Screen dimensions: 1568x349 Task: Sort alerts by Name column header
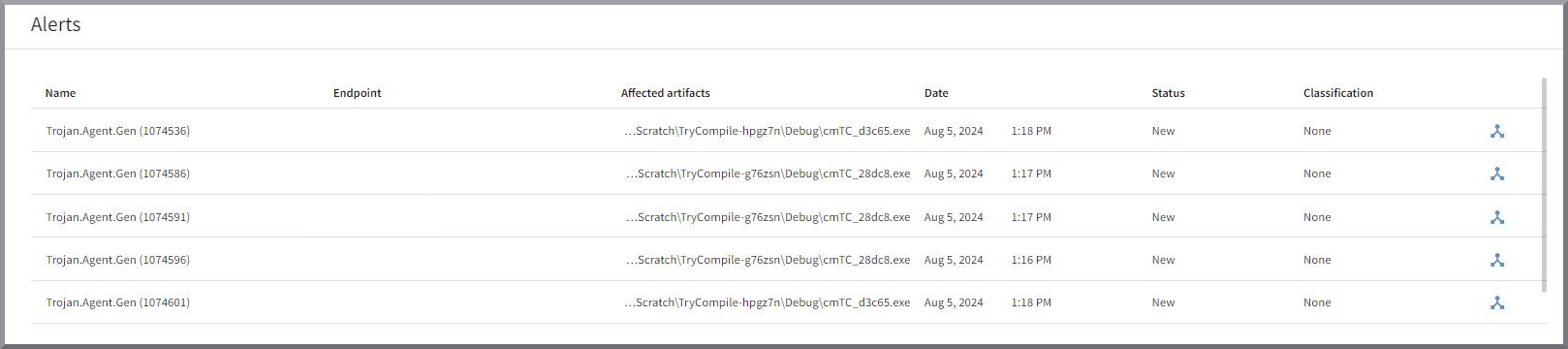click(x=60, y=93)
